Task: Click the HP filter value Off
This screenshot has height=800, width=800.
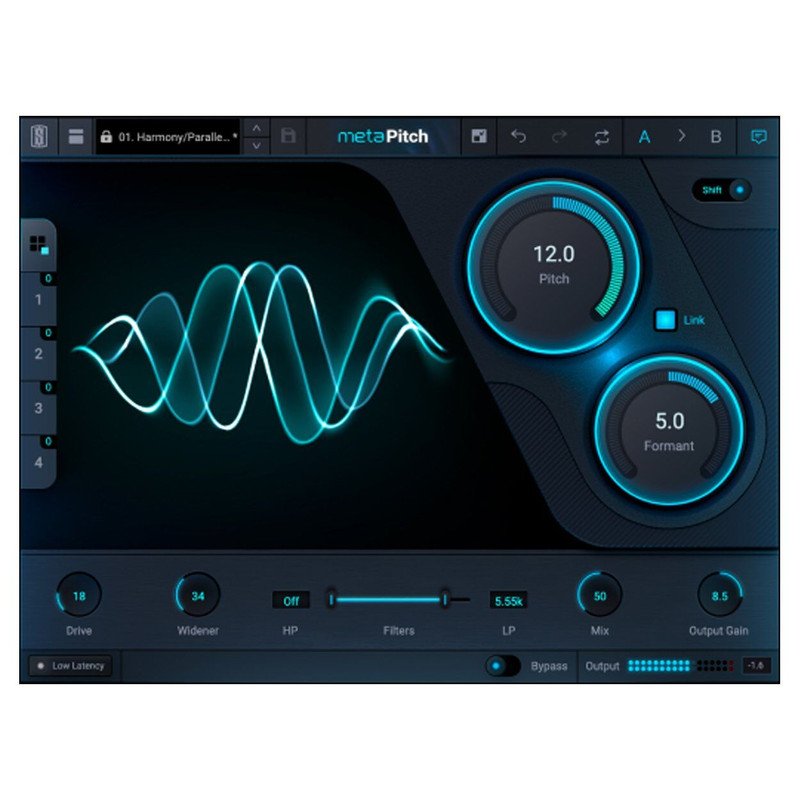Action: click(x=291, y=601)
